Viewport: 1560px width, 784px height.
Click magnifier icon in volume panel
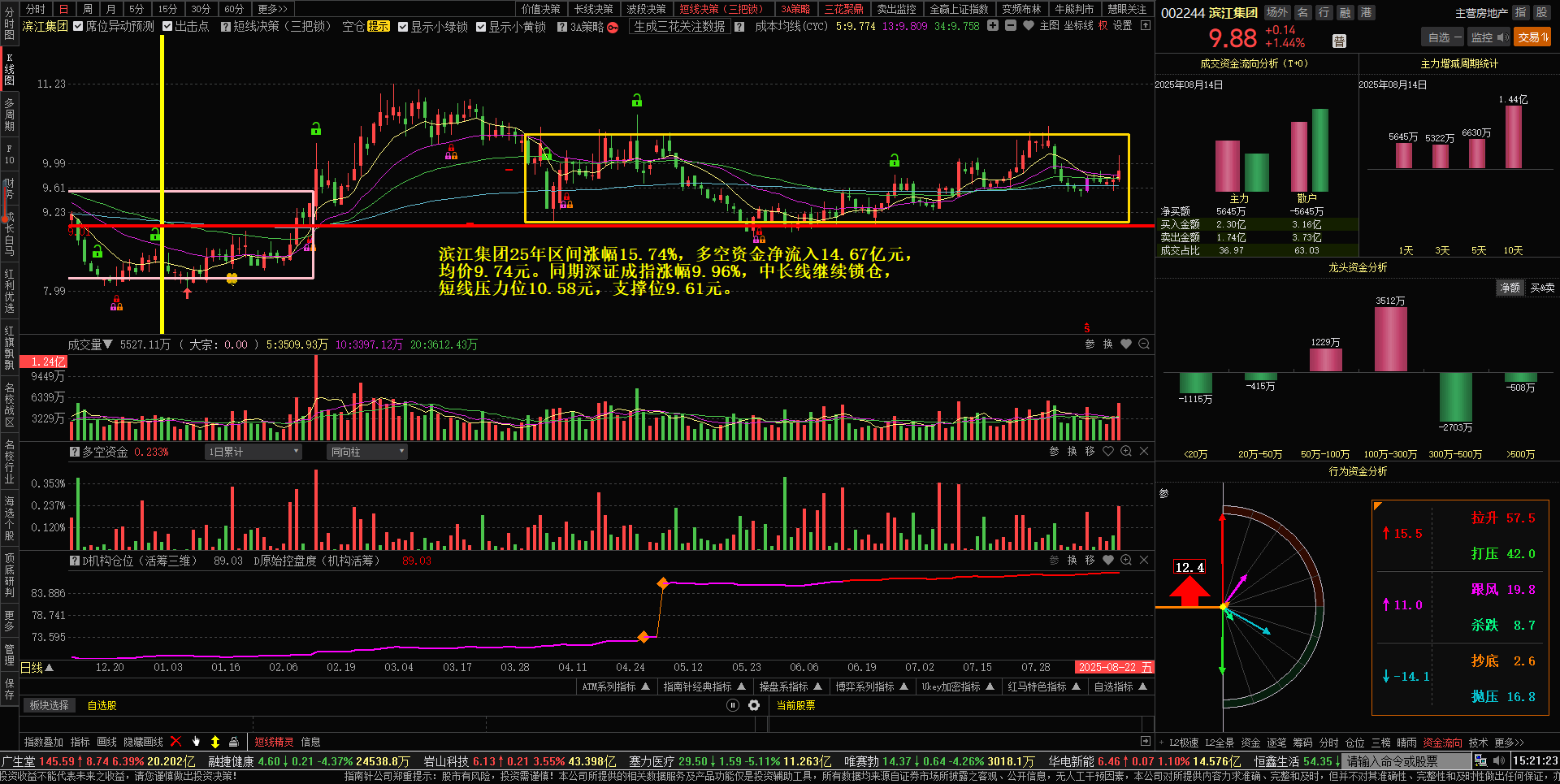coord(1144,344)
